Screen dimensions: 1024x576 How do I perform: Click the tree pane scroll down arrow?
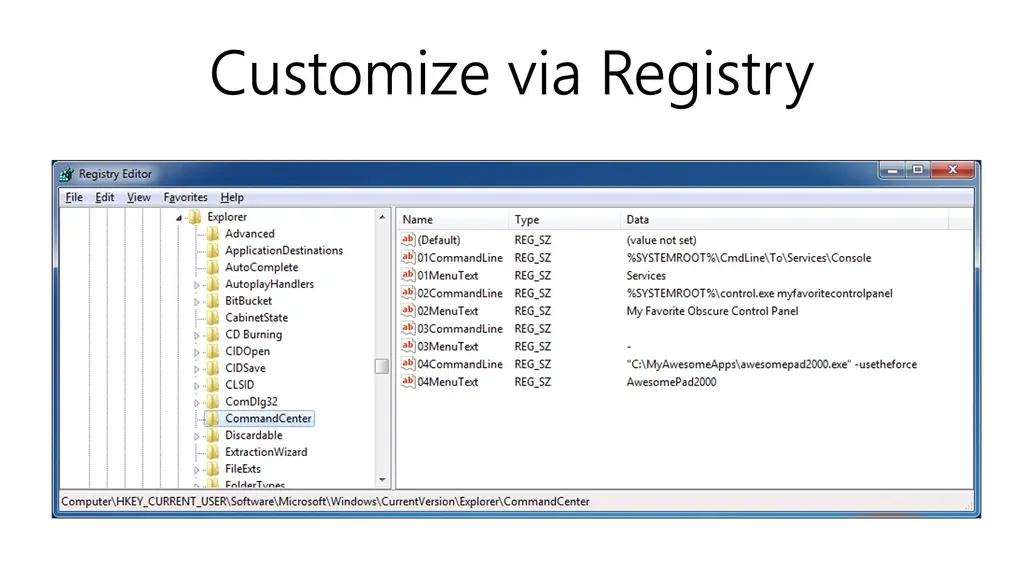(x=382, y=481)
